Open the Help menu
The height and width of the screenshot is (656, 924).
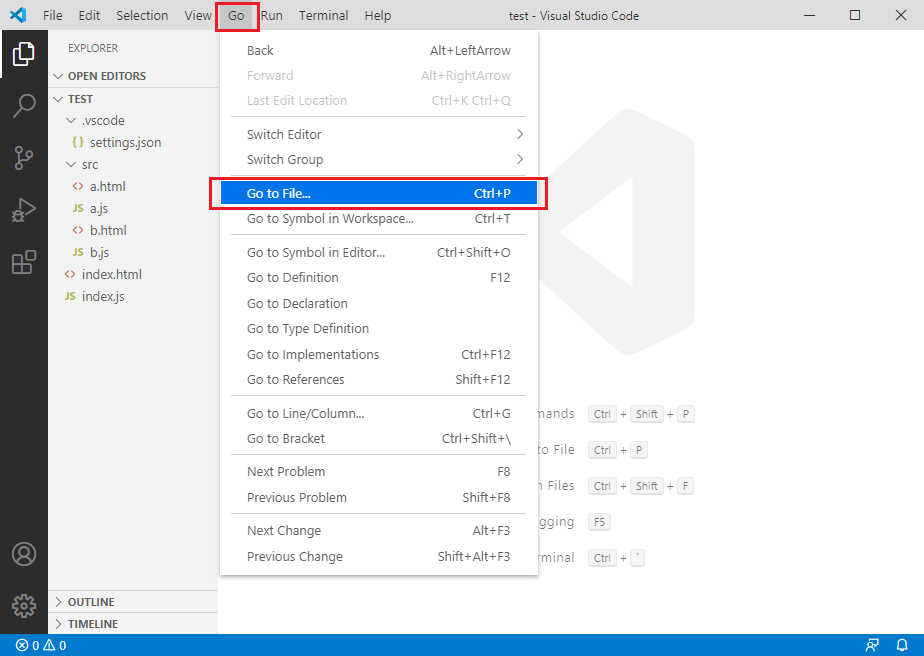click(378, 15)
